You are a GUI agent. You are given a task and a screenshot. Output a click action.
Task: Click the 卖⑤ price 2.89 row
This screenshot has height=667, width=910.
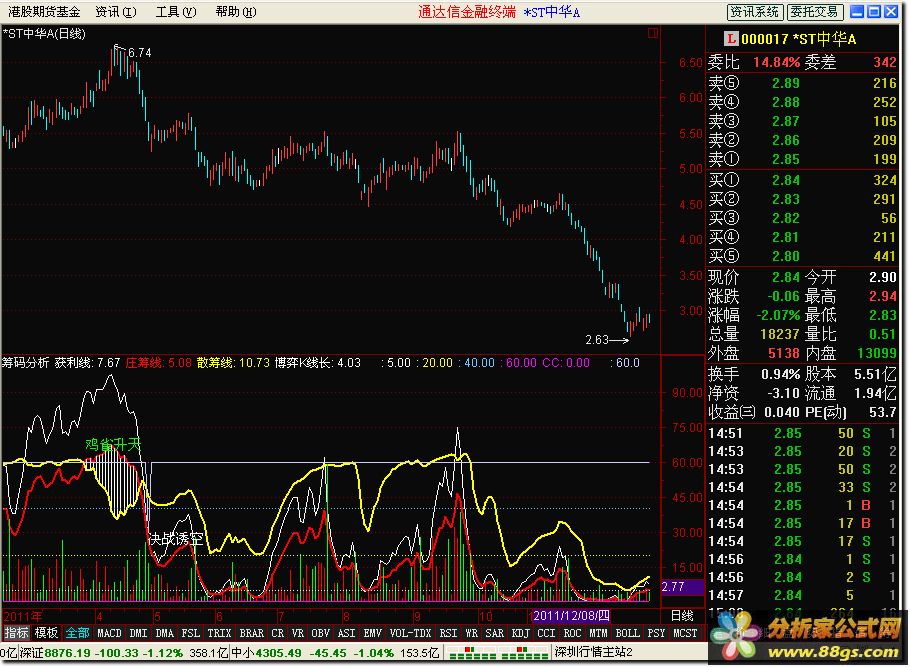802,83
